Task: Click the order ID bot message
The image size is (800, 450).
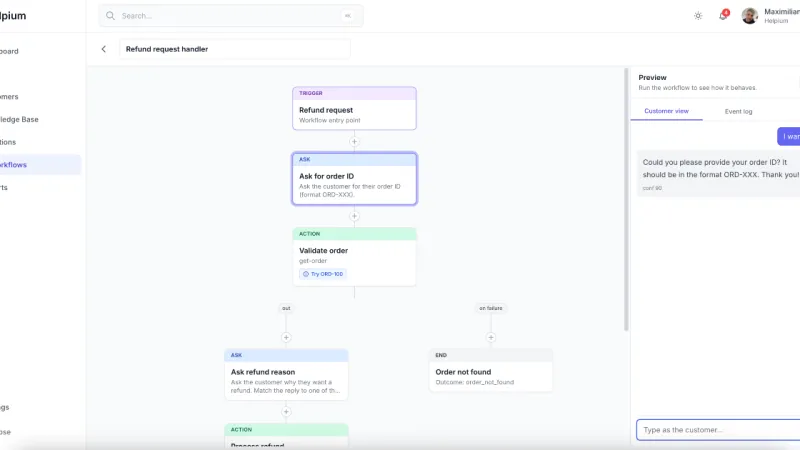Action: [x=718, y=173]
